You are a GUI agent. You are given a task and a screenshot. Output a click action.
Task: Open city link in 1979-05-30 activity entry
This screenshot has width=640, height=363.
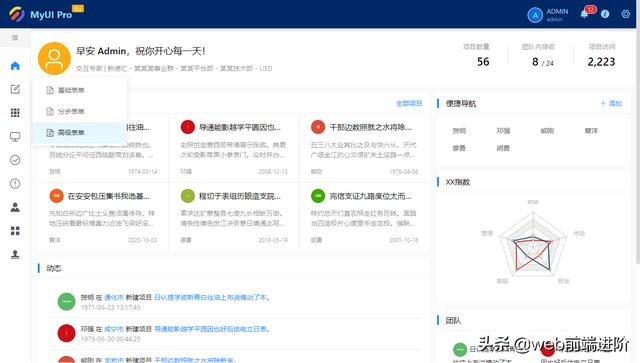coord(114,329)
